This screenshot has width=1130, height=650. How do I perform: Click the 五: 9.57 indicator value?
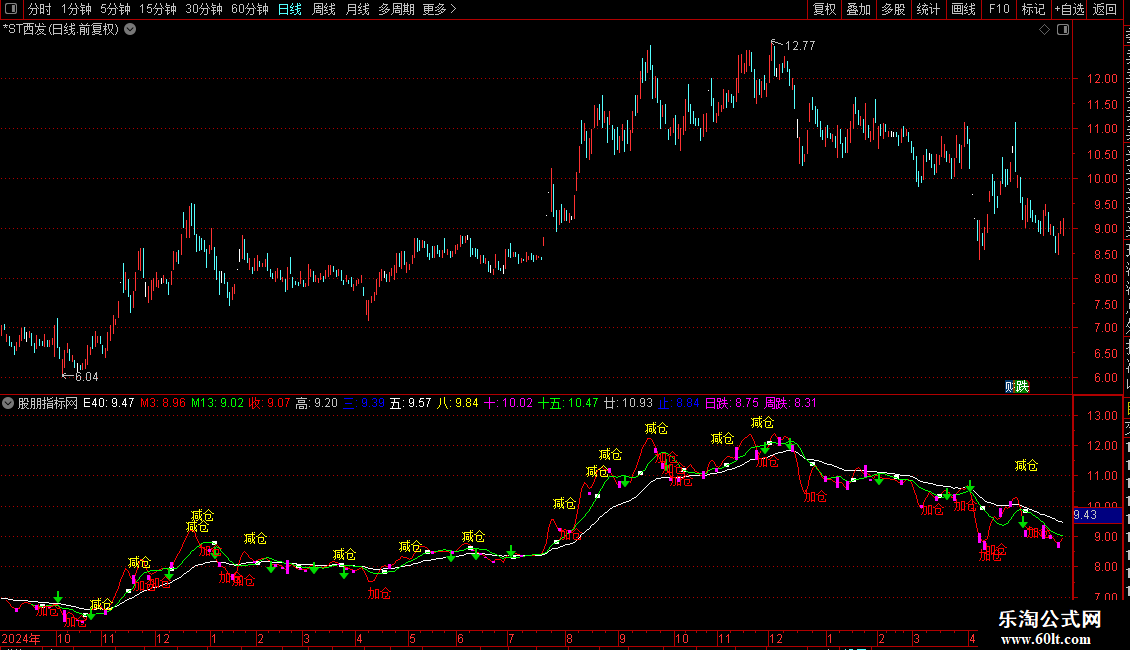pos(411,403)
